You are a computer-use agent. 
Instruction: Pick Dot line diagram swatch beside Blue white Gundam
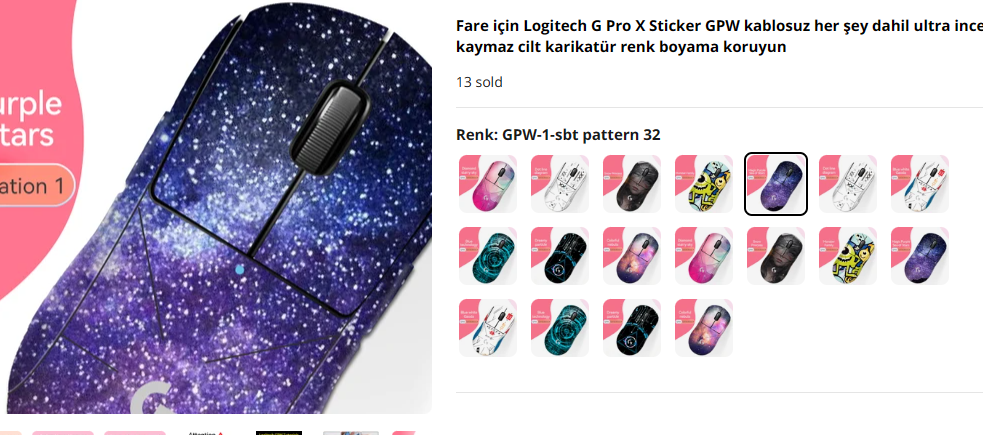pyautogui.click(x=848, y=184)
